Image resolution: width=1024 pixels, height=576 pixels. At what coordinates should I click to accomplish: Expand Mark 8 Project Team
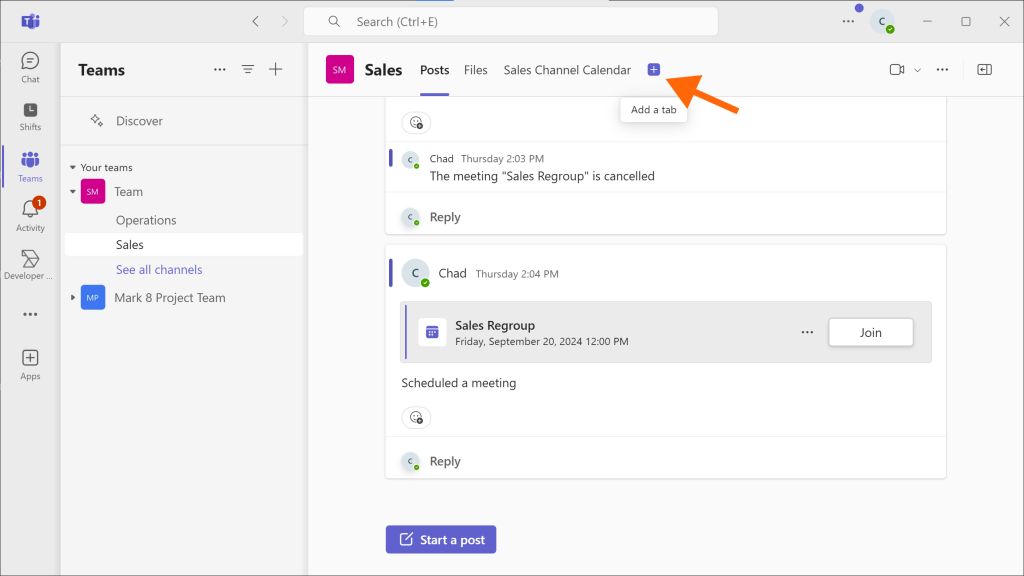pyautogui.click(x=72, y=297)
